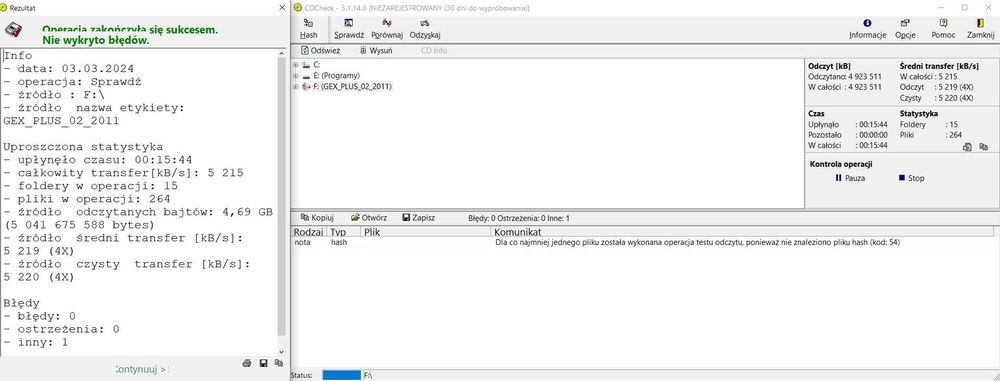Viewport: 1000px width, 381px height.
Task: Click the statistics export icon below Pliki
Action: [967, 147]
